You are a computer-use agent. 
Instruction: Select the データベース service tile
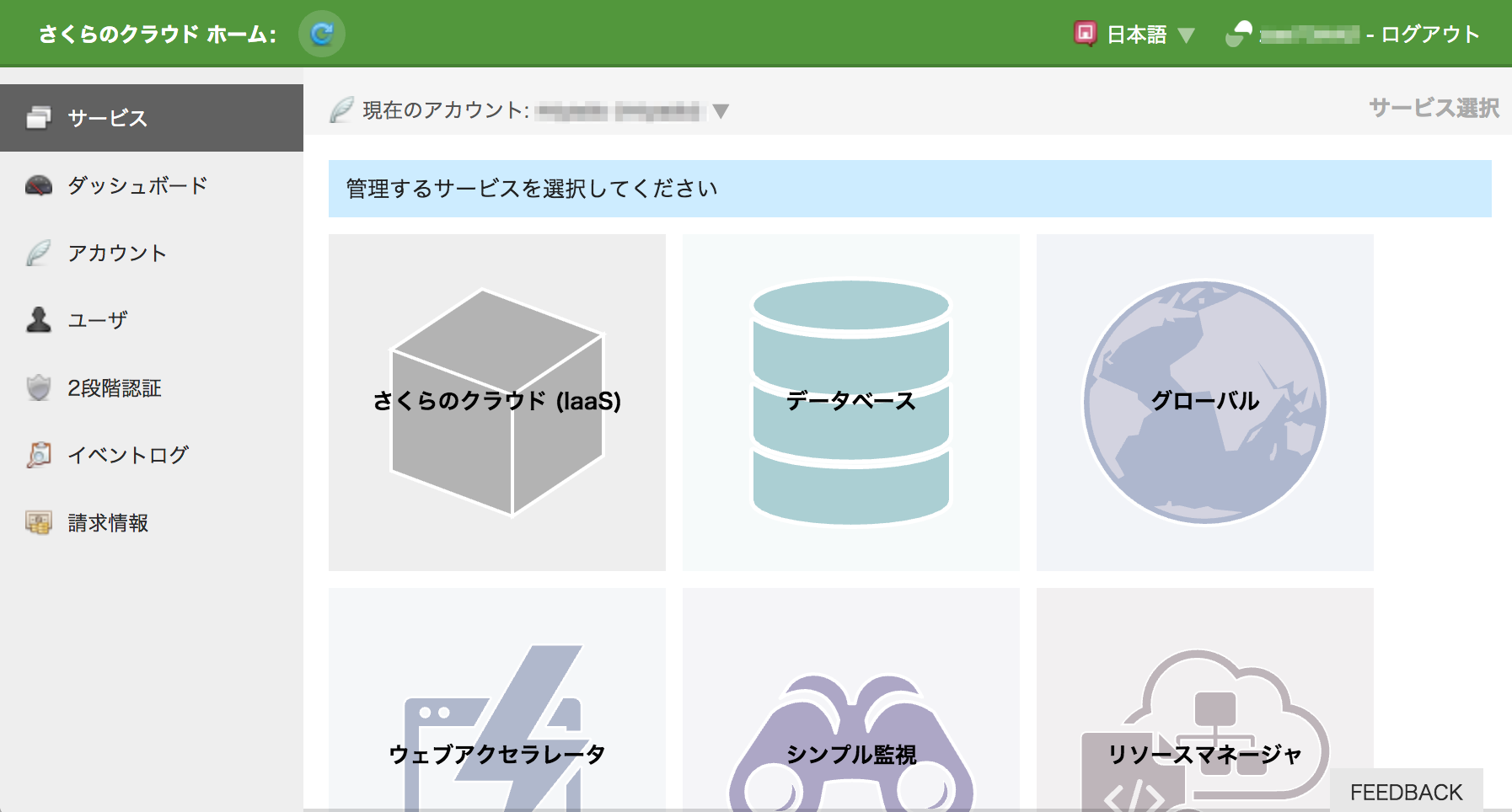(x=851, y=403)
